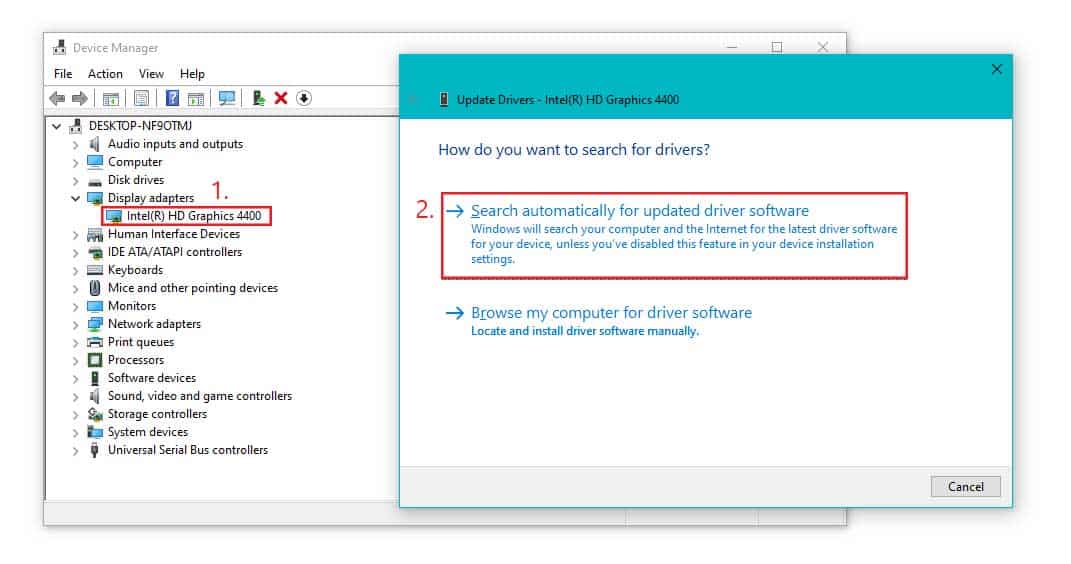Image resolution: width=1071 pixels, height=564 pixels.
Task: Open the View menu
Action: [151, 74]
